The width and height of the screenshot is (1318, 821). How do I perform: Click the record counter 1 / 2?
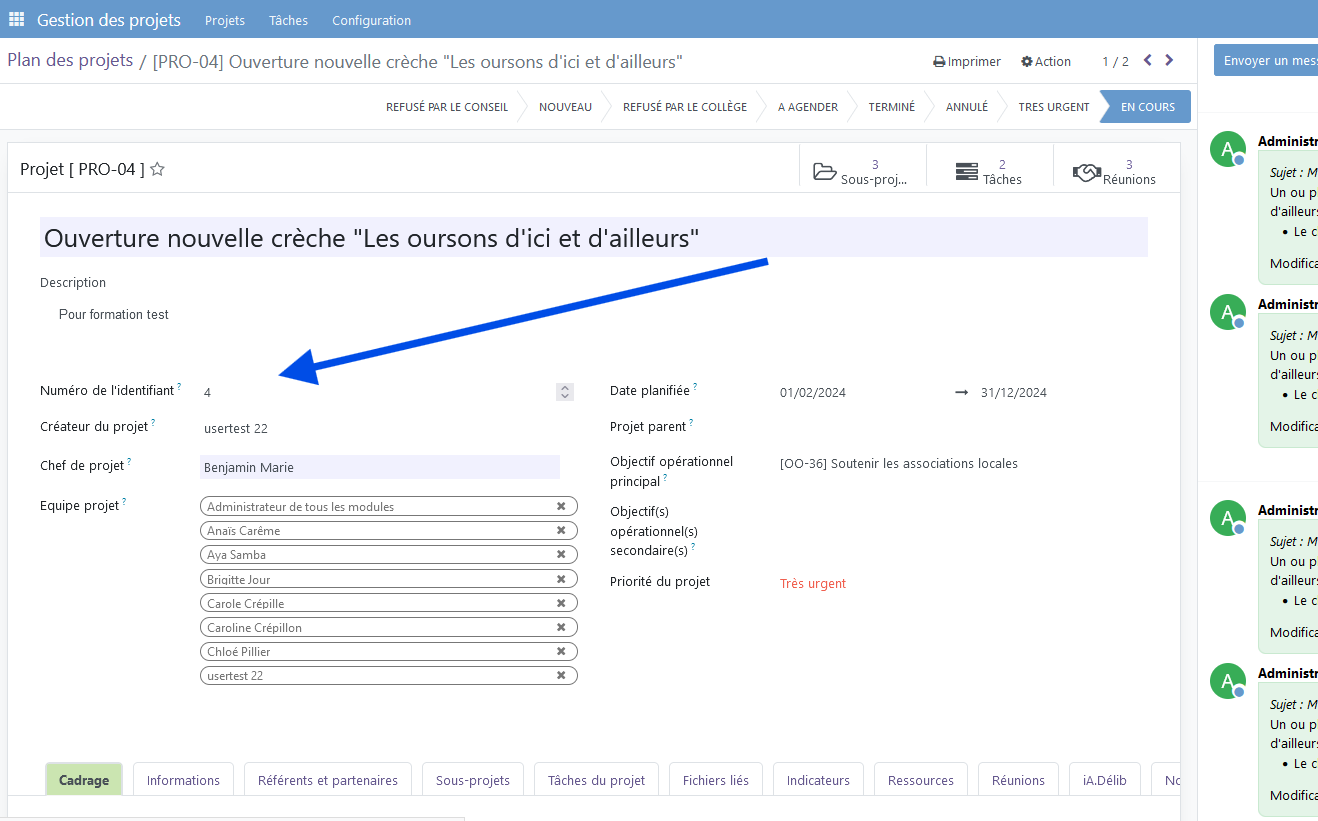click(x=1115, y=61)
